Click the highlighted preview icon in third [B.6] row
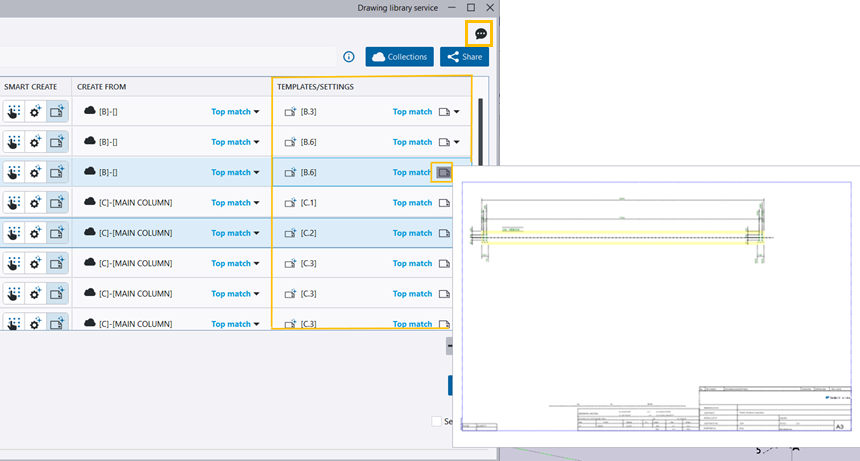Image resolution: width=860 pixels, height=461 pixels. tap(443, 172)
